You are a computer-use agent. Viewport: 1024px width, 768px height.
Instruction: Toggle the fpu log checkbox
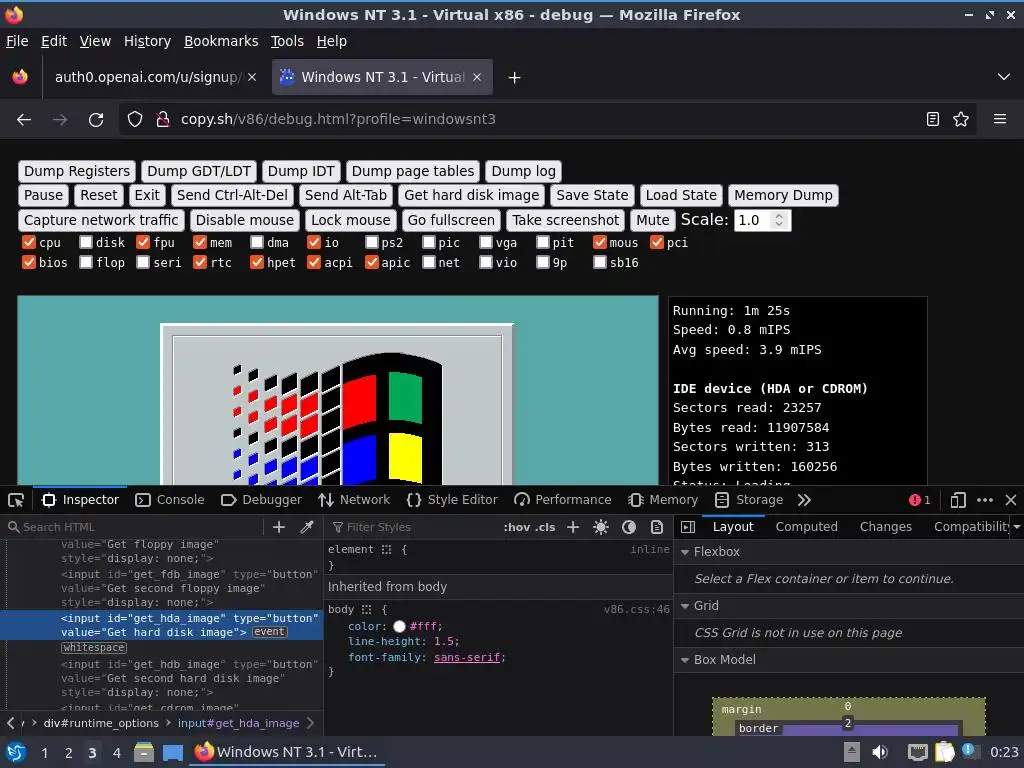143,242
